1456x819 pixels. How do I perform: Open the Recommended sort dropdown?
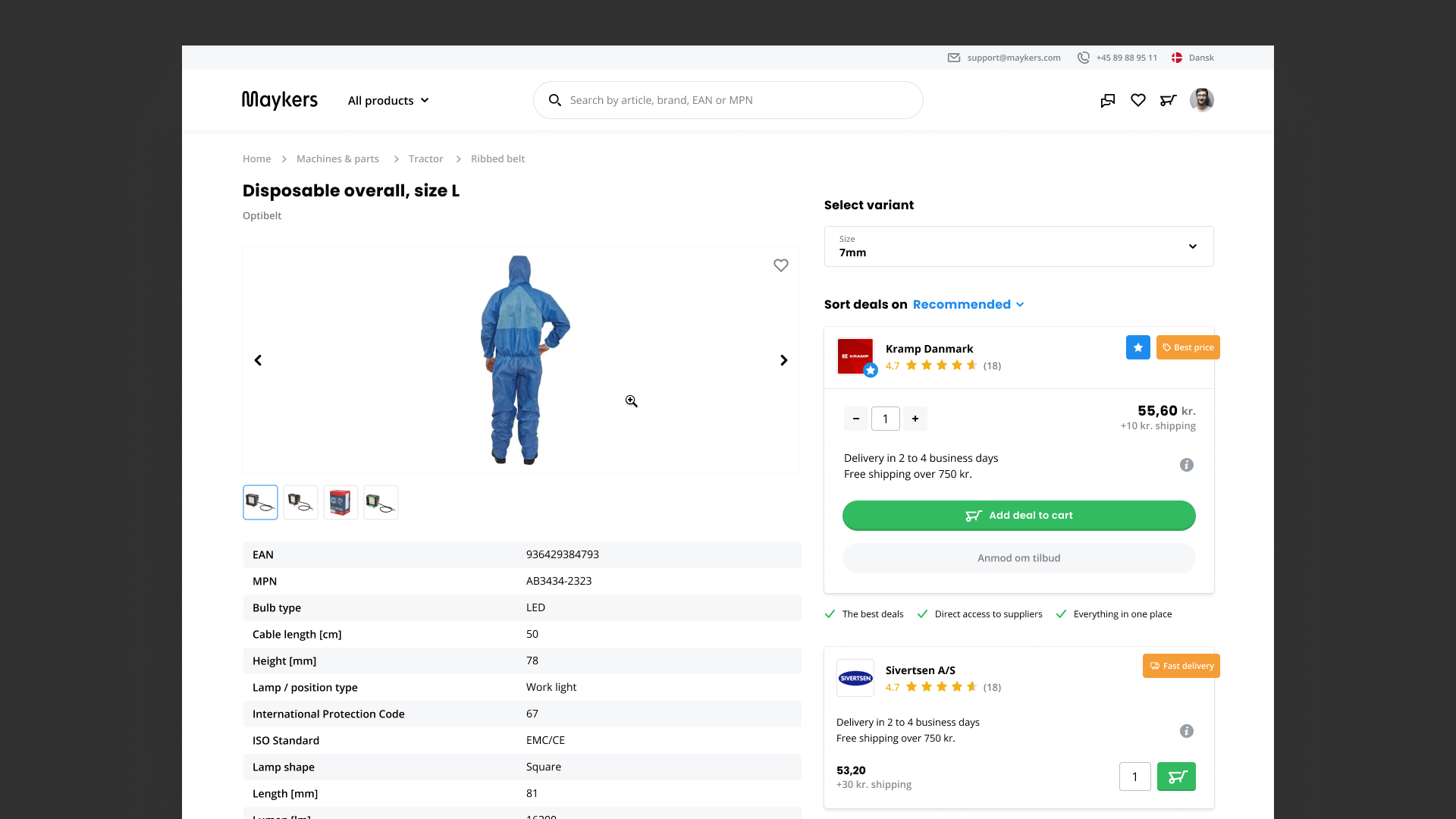(x=968, y=304)
